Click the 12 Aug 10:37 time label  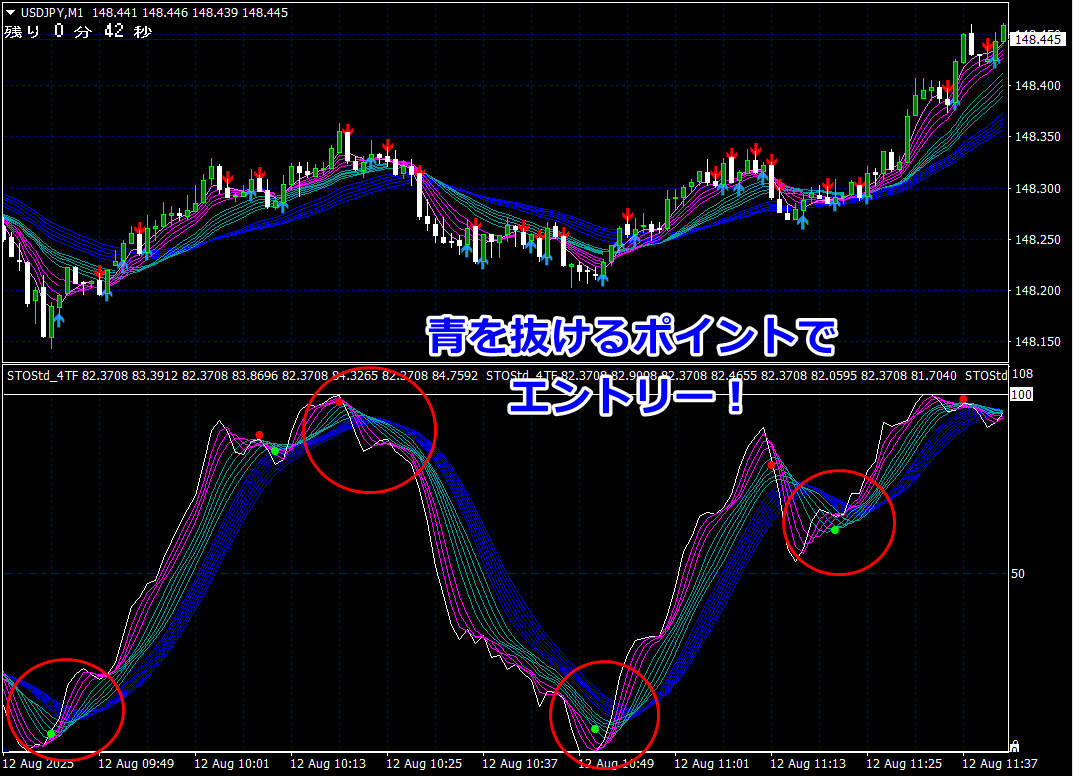coord(519,764)
